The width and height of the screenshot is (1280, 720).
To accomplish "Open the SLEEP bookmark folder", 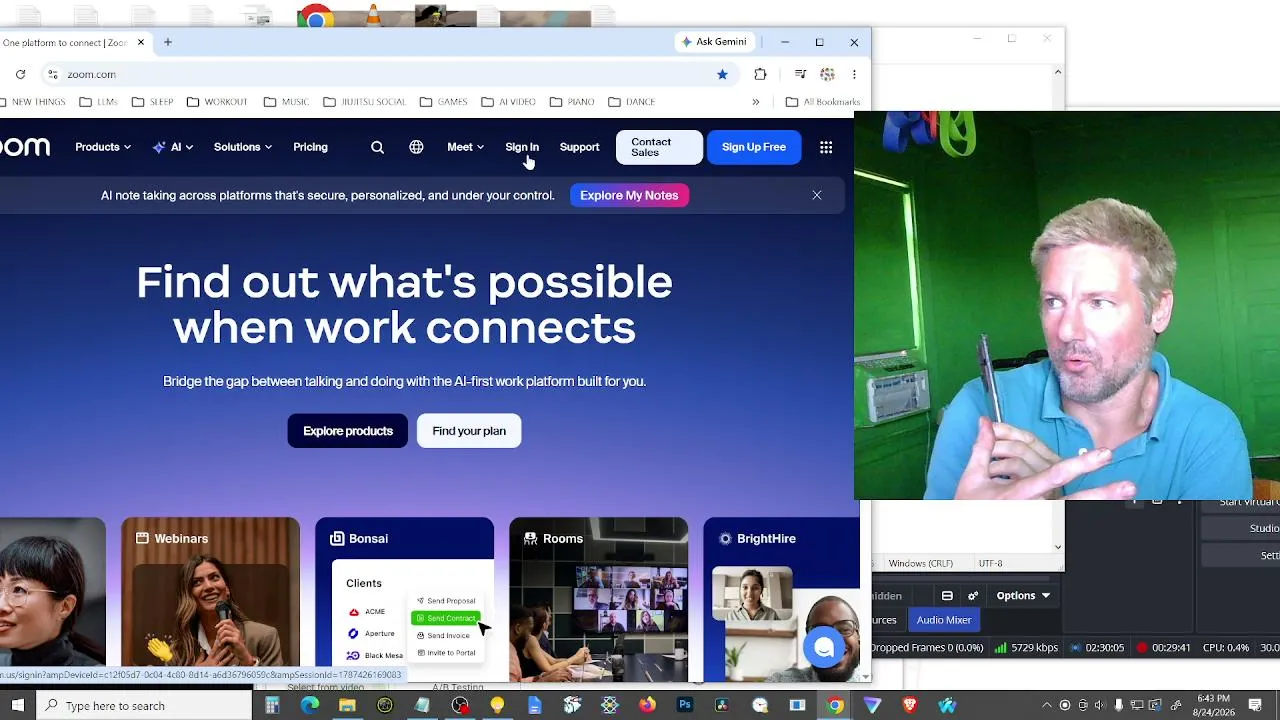I will tap(153, 102).
